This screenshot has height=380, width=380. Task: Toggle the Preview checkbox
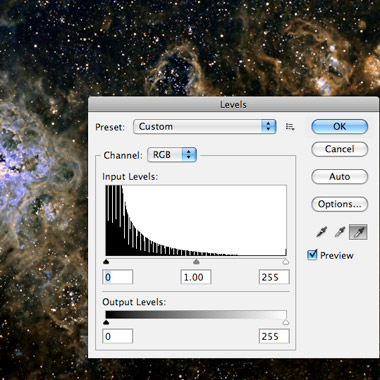[x=312, y=255]
